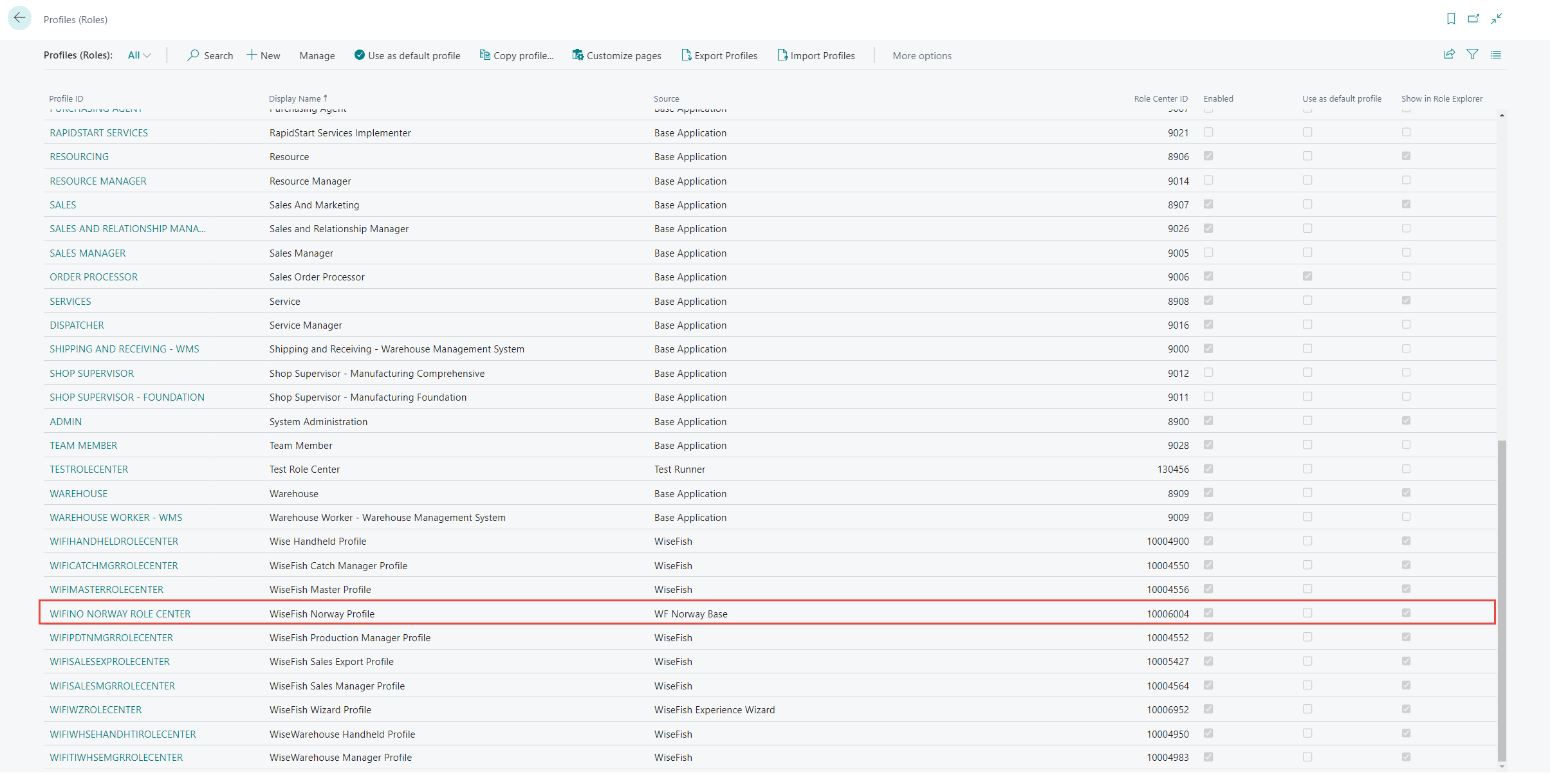Click the back arrow button

(20, 18)
